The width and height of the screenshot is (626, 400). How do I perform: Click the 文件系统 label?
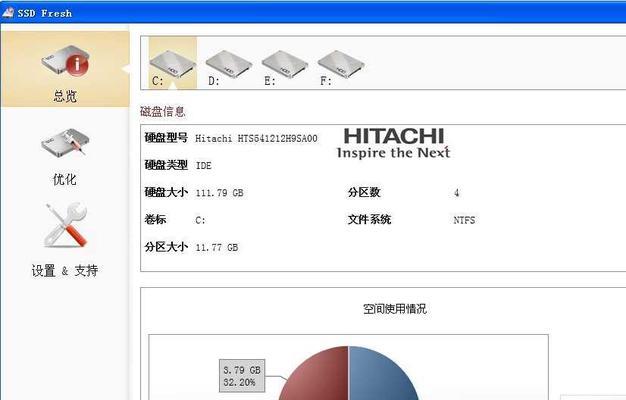coord(369,220)
